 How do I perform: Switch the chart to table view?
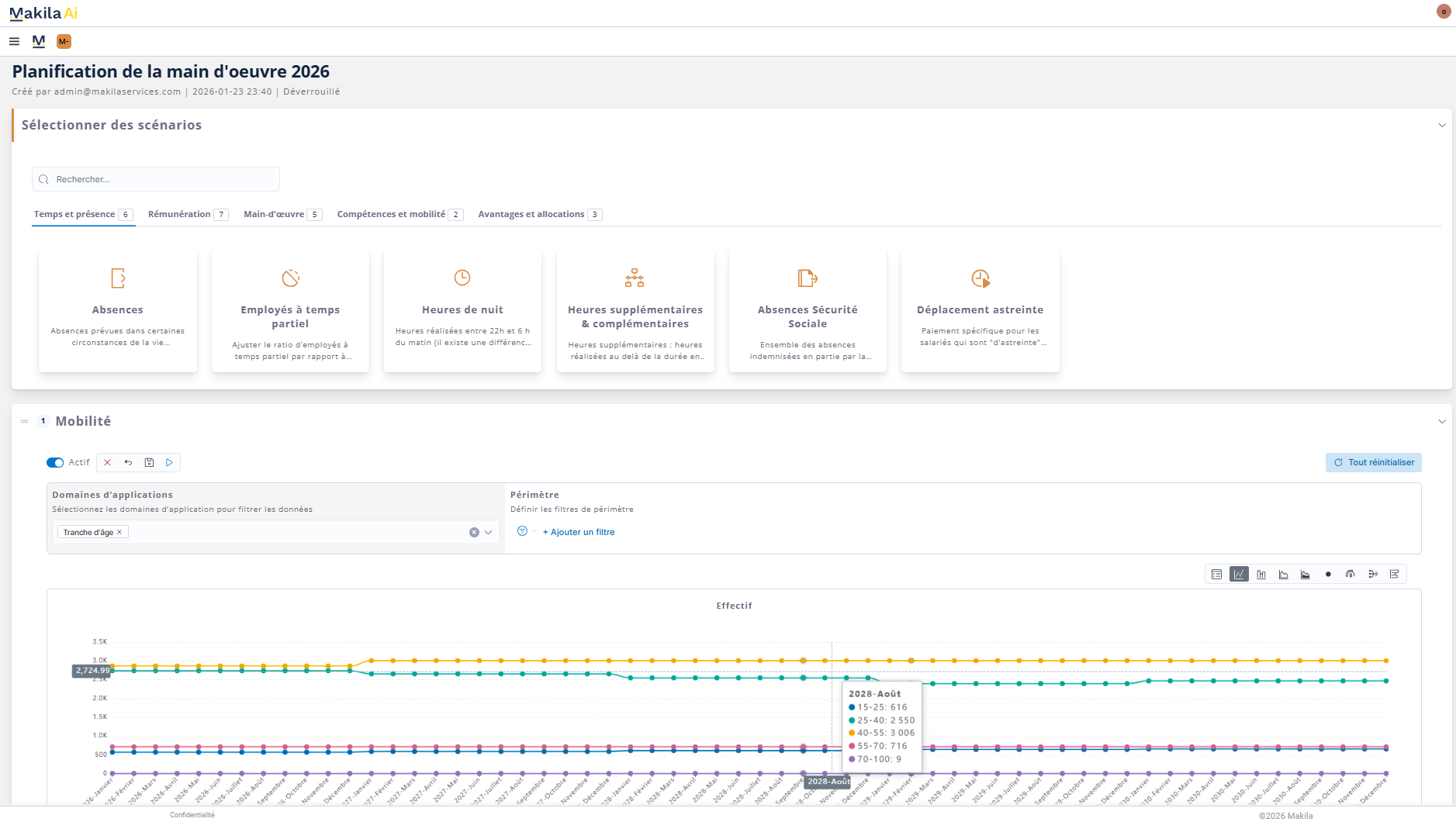click(x=1216, y=575)
